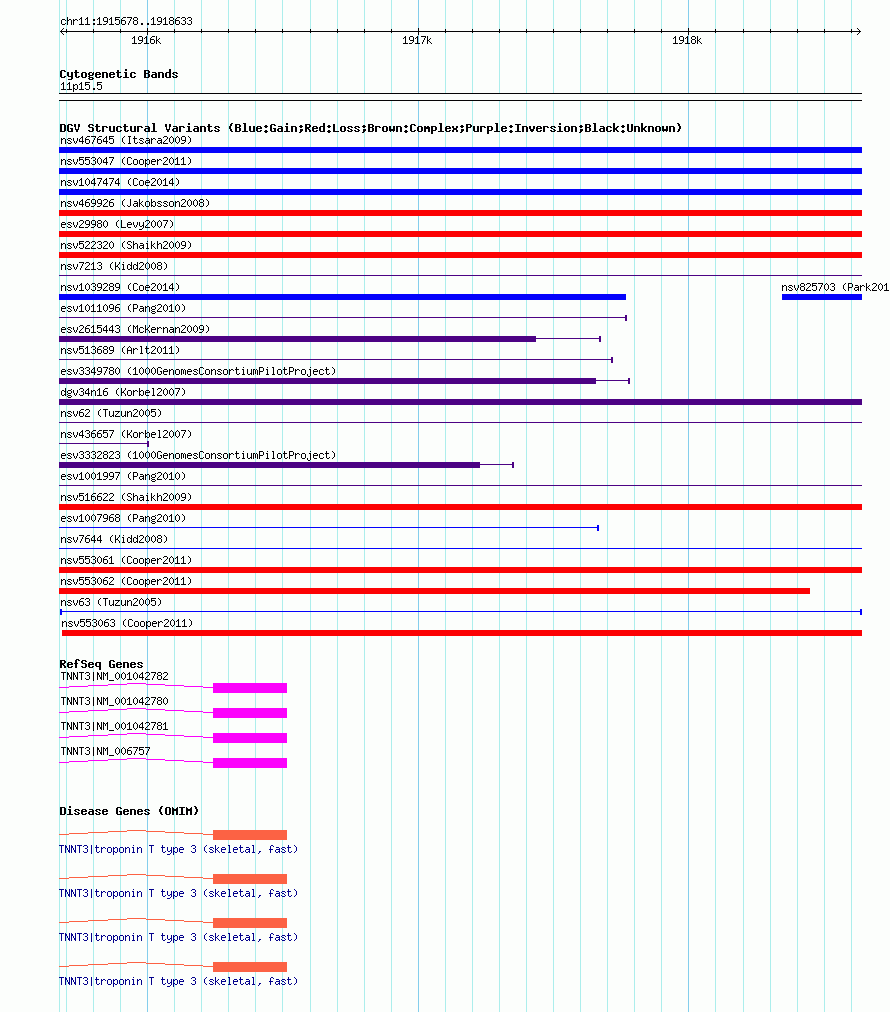Select the nsv513689 (Arlt2011) label
The height and width of the screenshot is (1012, 890).
[x=120, y=350]
